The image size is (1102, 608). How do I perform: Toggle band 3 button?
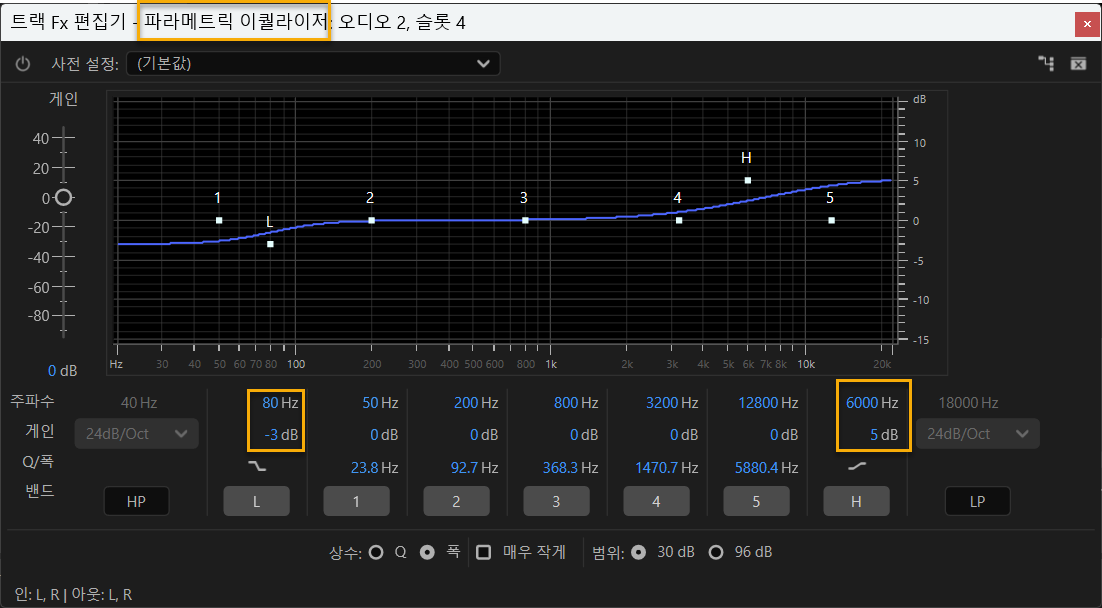pyautogui.click(x=556, y=501)
